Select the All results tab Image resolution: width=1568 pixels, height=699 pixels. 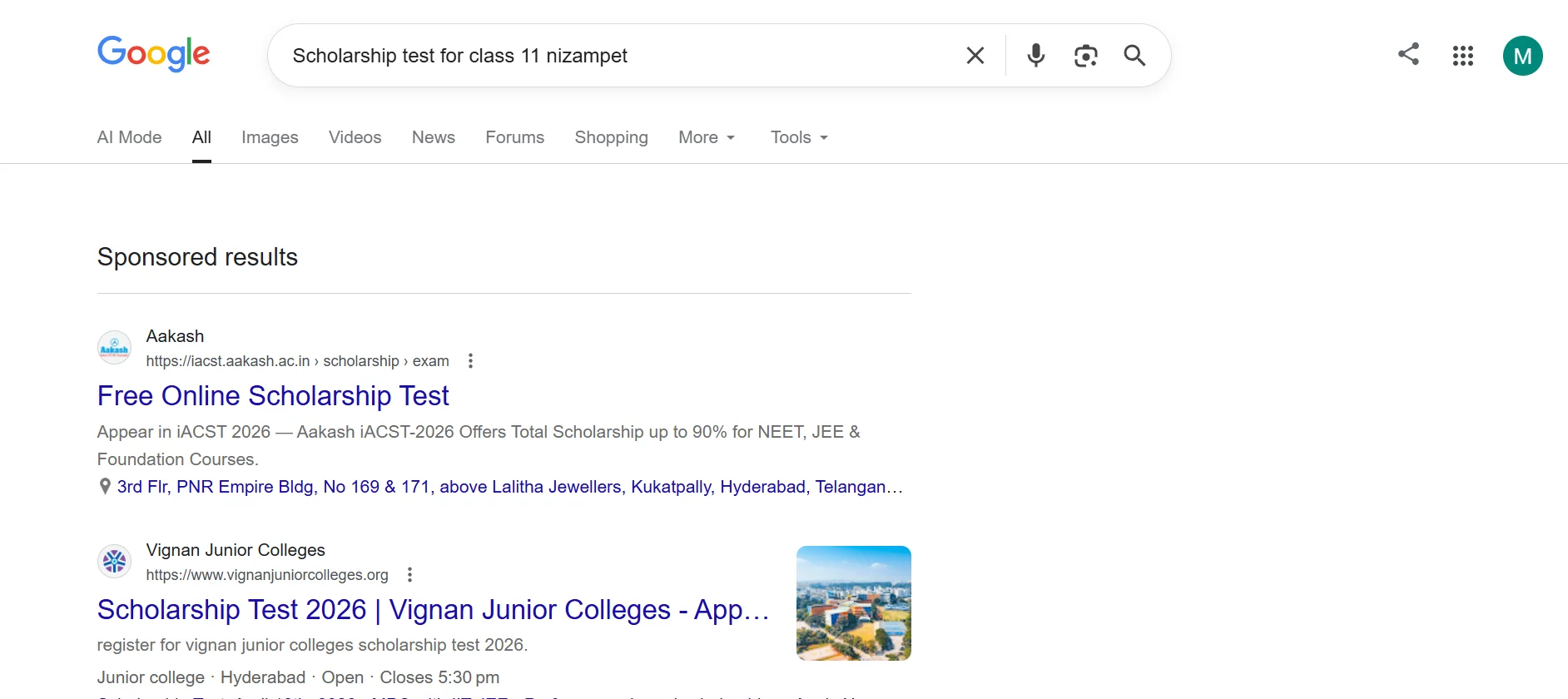coord(201,137)
